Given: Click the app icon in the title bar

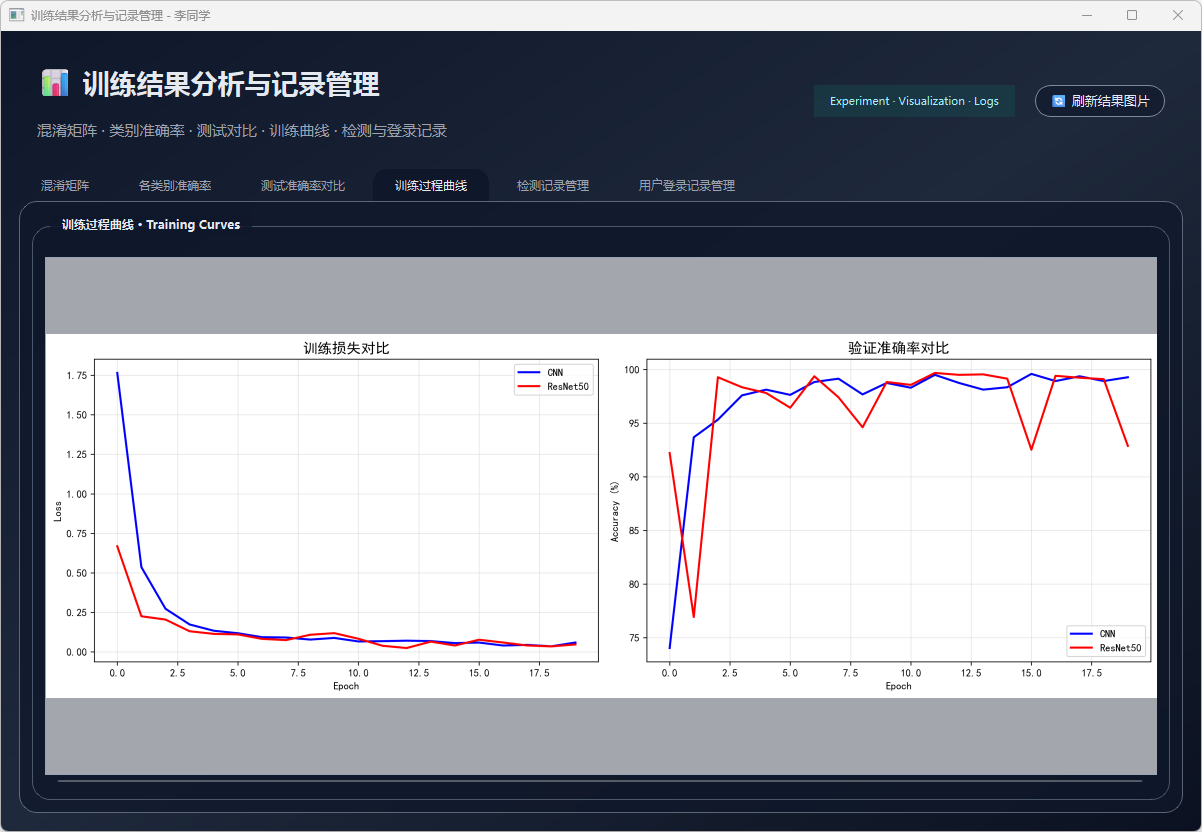Looking at the screenshot, I should (16, 16).
